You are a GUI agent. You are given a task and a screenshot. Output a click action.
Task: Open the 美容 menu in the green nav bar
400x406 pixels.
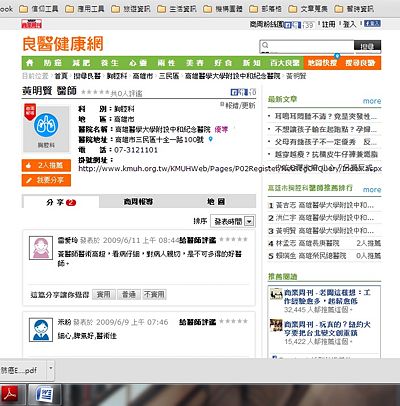coord(195,63)
